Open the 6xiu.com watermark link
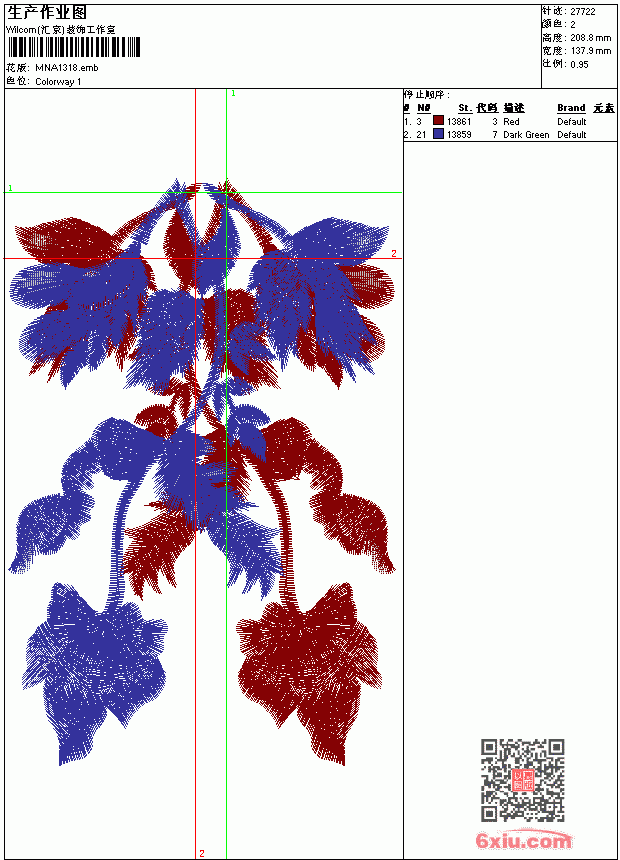This screenshot has width=620, height=860. [x=523, y=840]
